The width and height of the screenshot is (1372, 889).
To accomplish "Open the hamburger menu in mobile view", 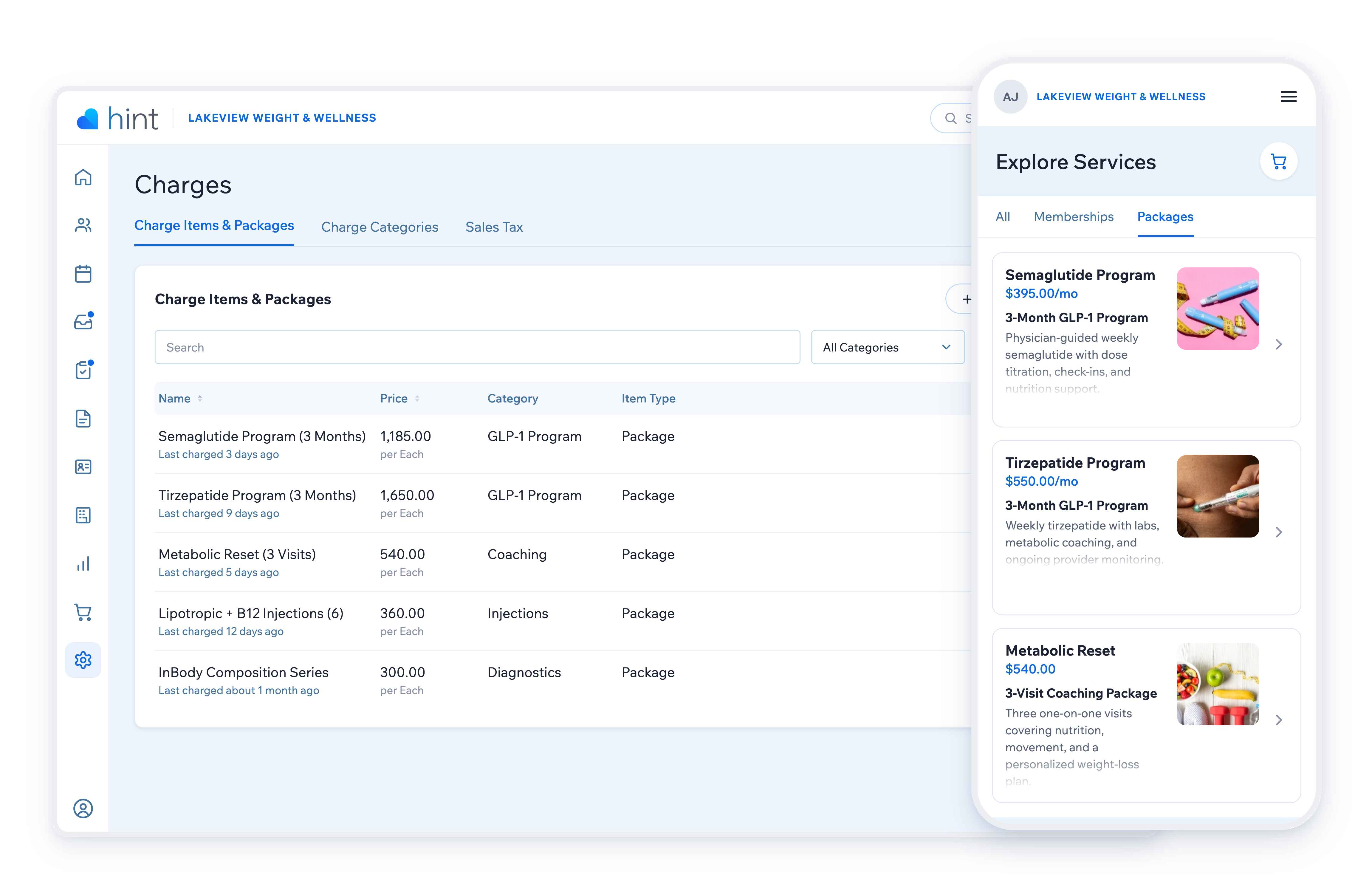I will click(1289, 96).
